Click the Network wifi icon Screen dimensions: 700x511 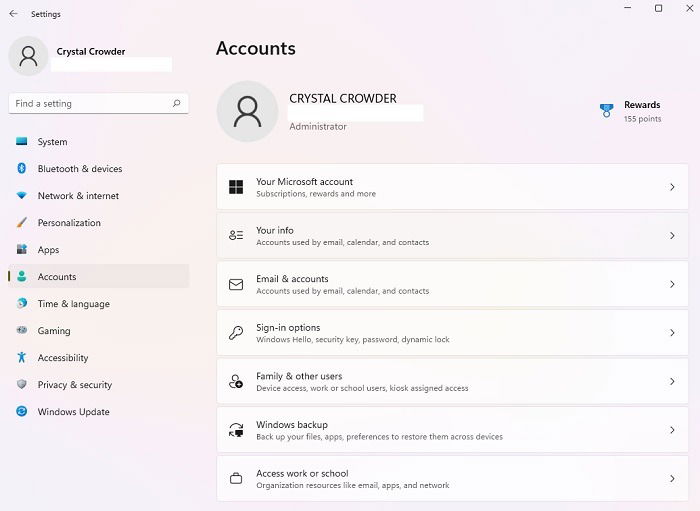(x=21, y=195)
